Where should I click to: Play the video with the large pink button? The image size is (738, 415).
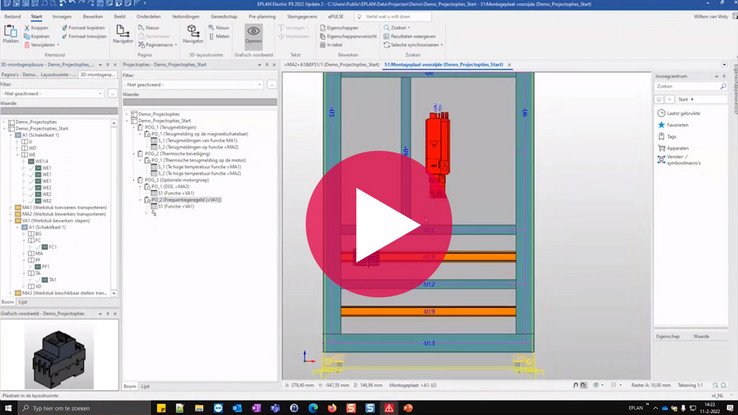pos(379,224)
